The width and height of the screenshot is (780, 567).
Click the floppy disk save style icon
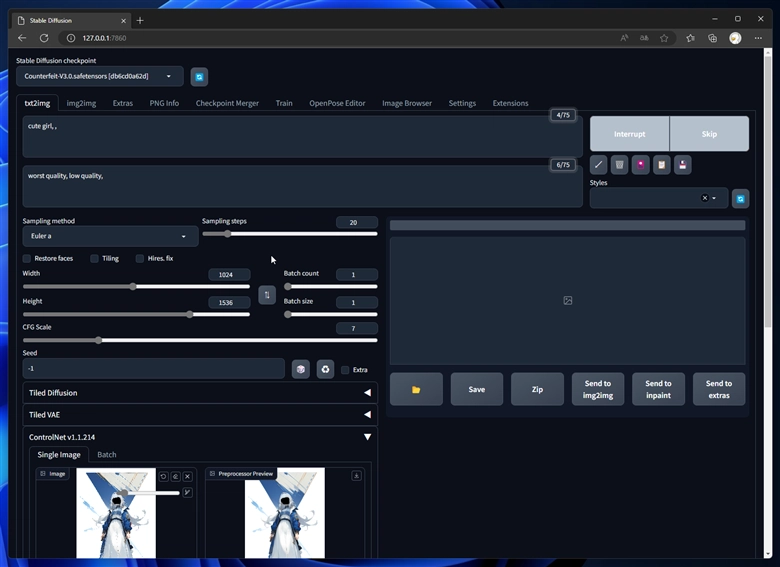[682, 165]
